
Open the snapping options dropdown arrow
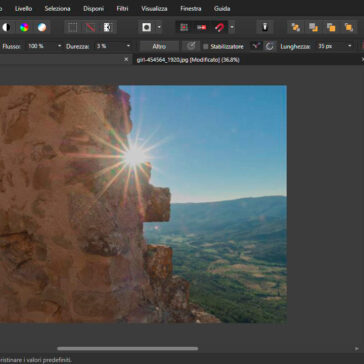tap(232, 27)
